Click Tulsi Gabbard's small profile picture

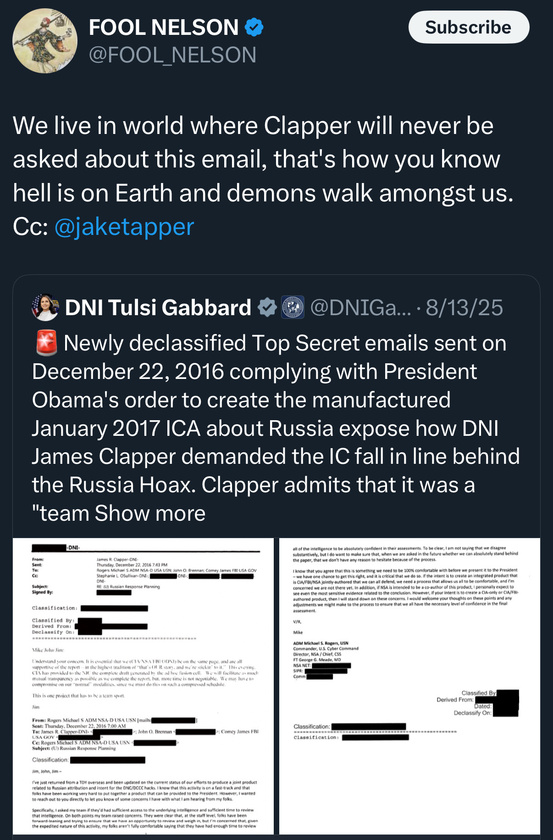(45, 308)
